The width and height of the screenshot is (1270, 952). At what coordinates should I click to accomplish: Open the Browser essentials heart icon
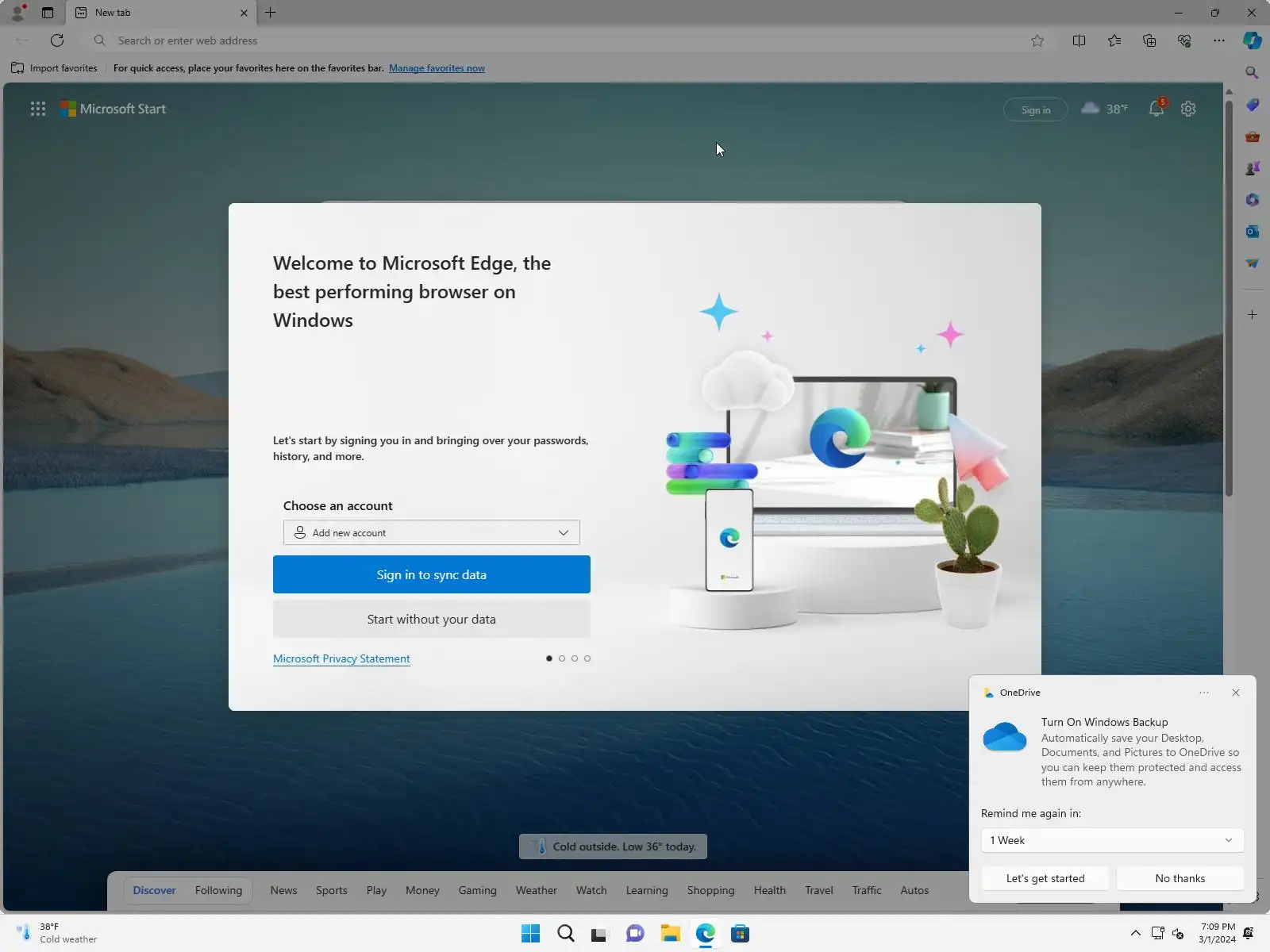coord(1184,40)
